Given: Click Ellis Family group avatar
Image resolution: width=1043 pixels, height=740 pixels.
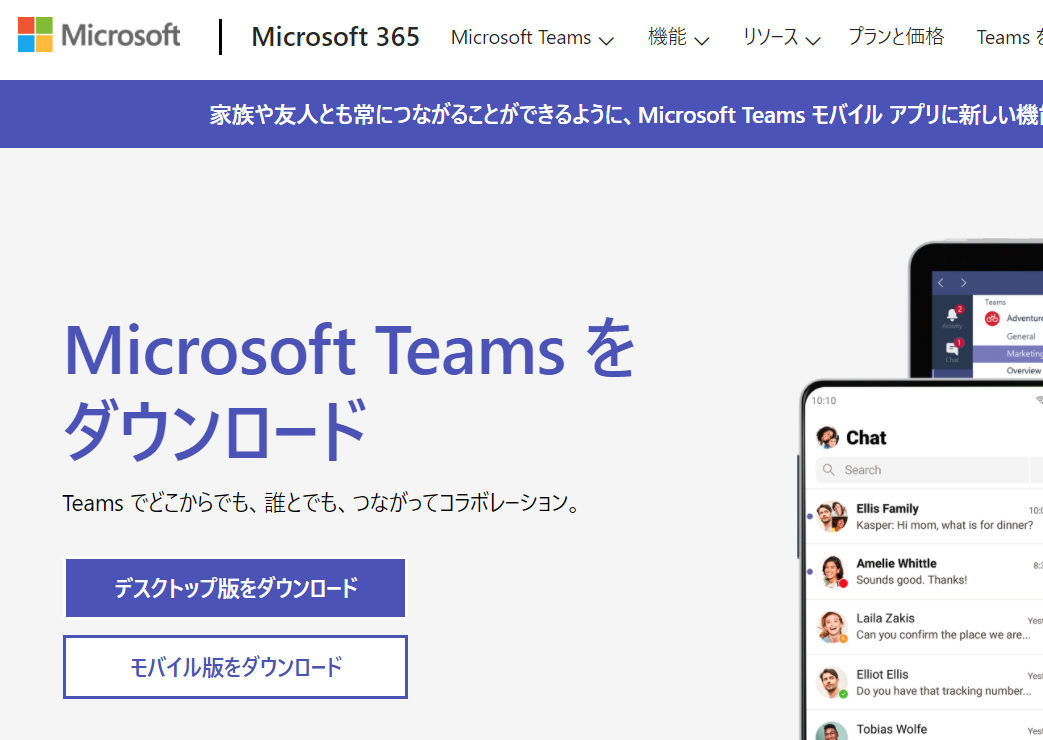Looking at the screenshot, I should [831, 516].
